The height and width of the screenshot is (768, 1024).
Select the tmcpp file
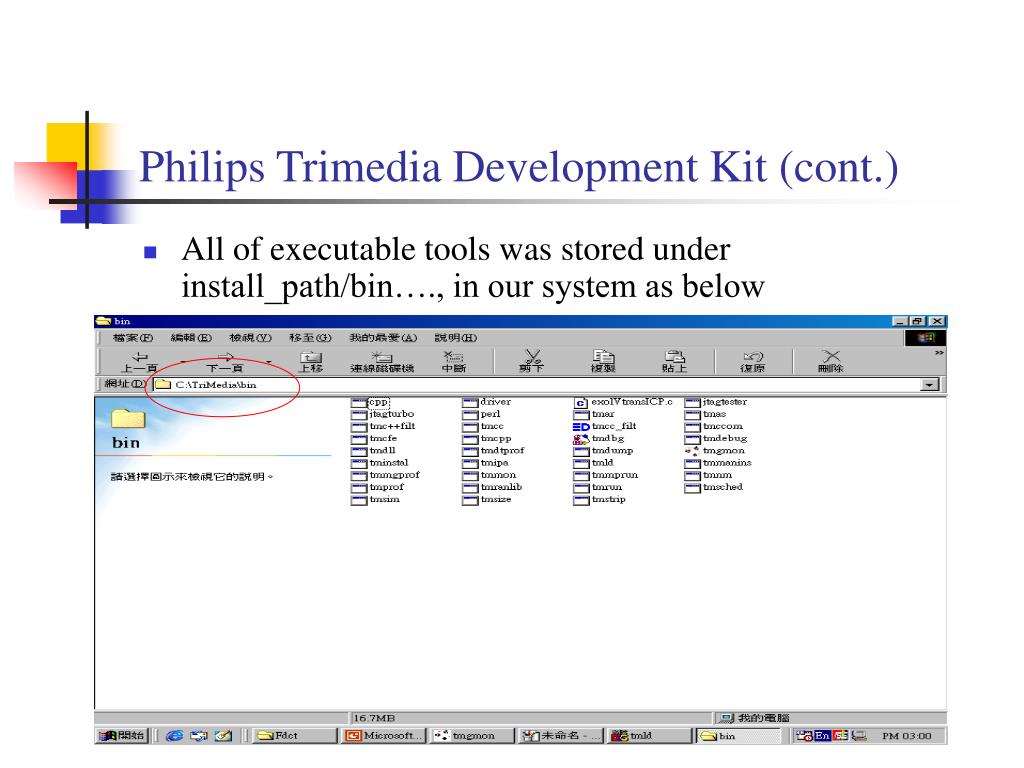pyautogui.click(x=487, y=439)
